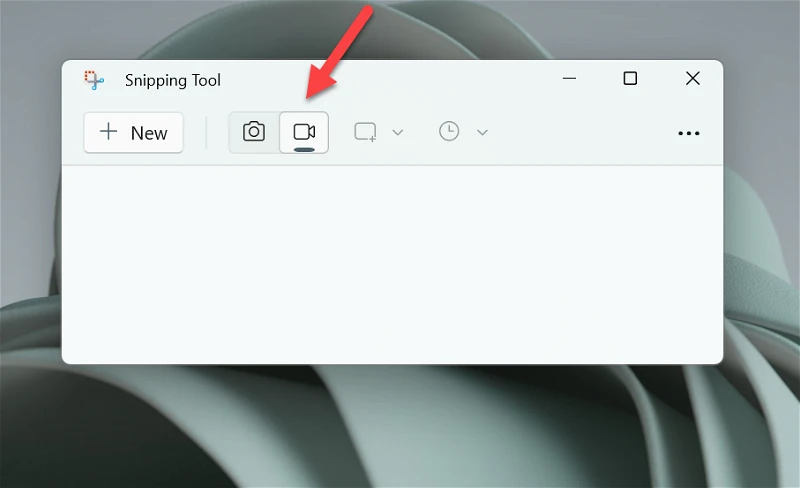This screenshot has height=488, width=800.
Task: Click the empty capture canvas area
Action: pos(392,264)
